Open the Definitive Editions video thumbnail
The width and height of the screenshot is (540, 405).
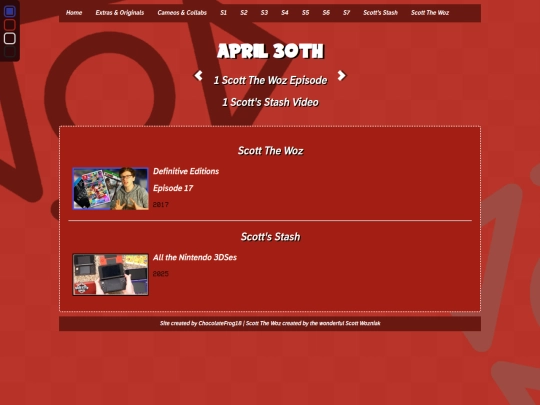[111, 188]
